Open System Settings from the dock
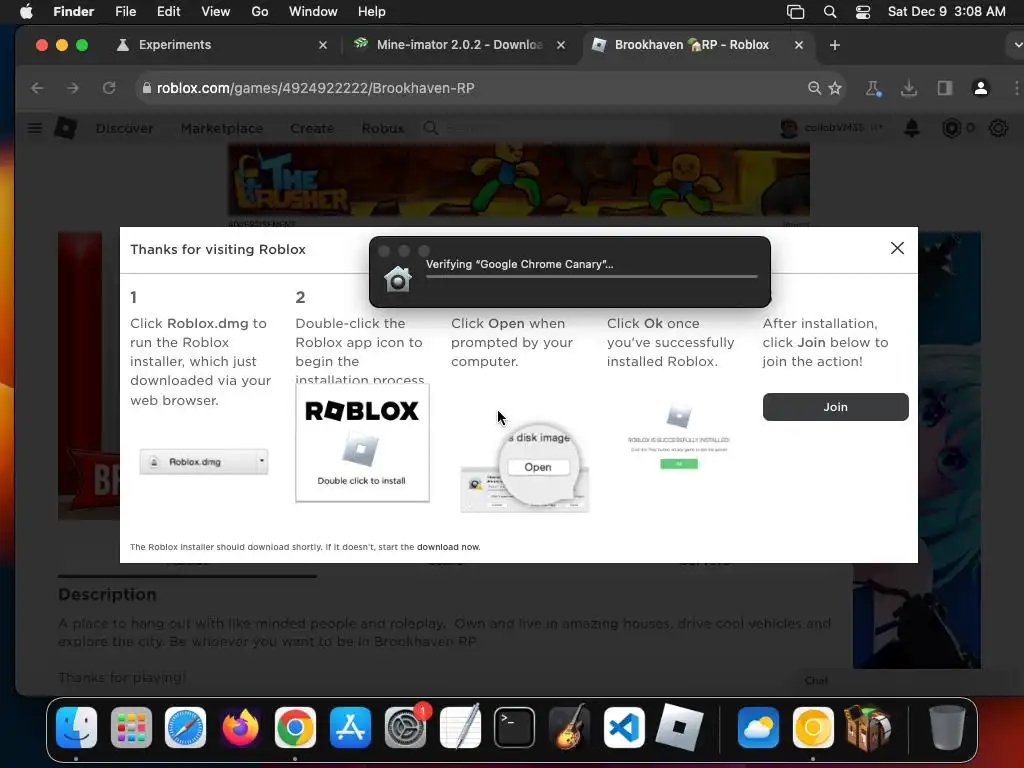 (x=406, y=727)
